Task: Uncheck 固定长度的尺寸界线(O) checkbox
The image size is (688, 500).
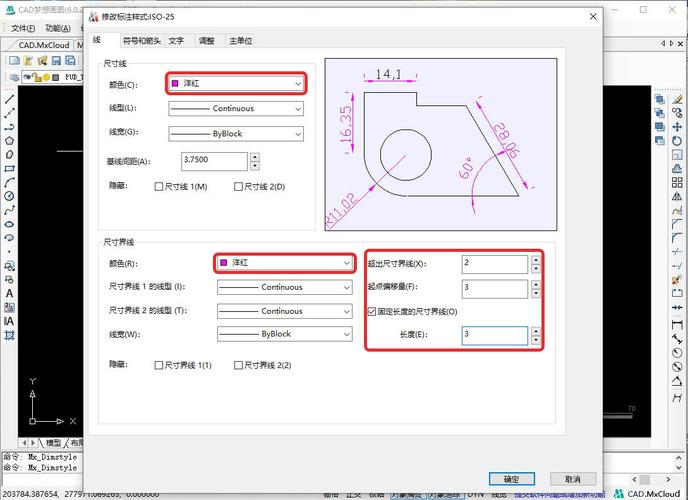Action: pos(372,311)
